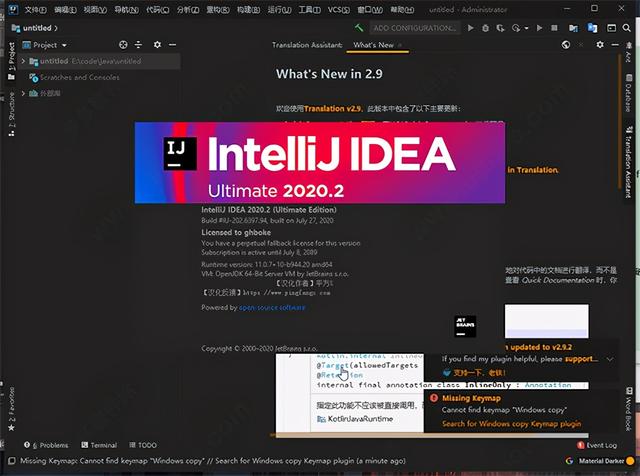
Task: Open the 1: Project side tool tab
Action: pyautogui.click(x=11, y=61)
